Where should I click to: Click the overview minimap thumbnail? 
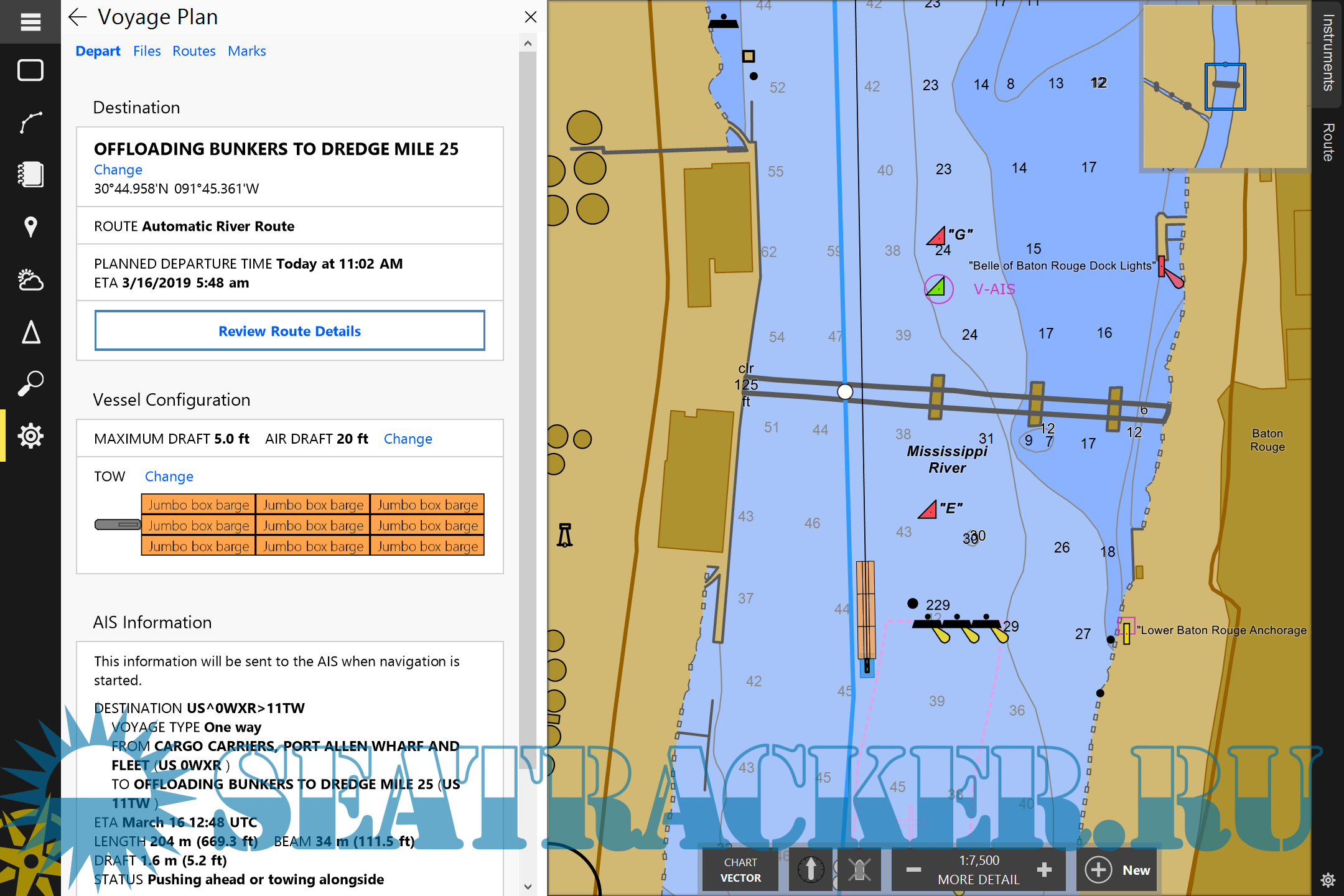tap(1225, 86)
